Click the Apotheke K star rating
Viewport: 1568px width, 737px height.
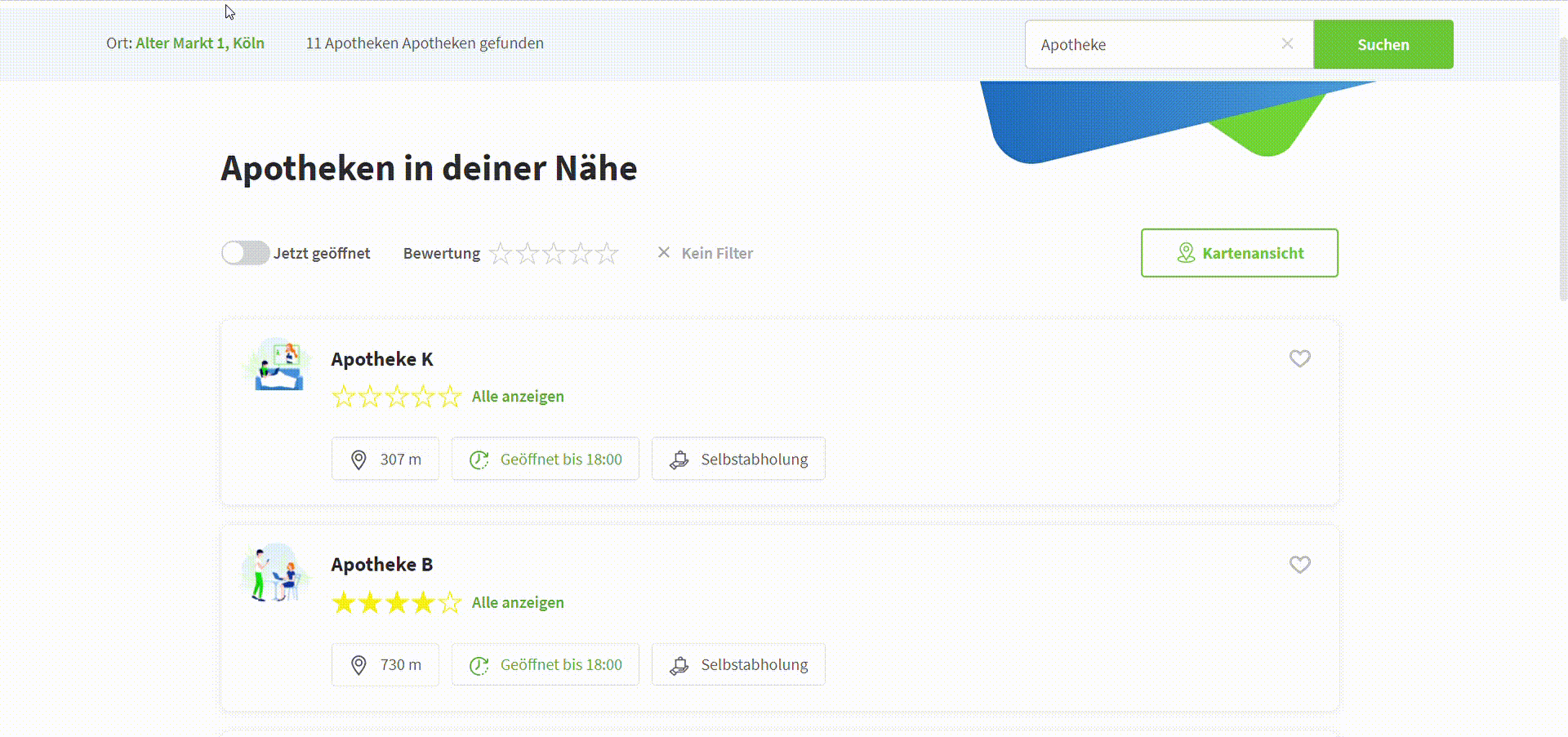396,397
